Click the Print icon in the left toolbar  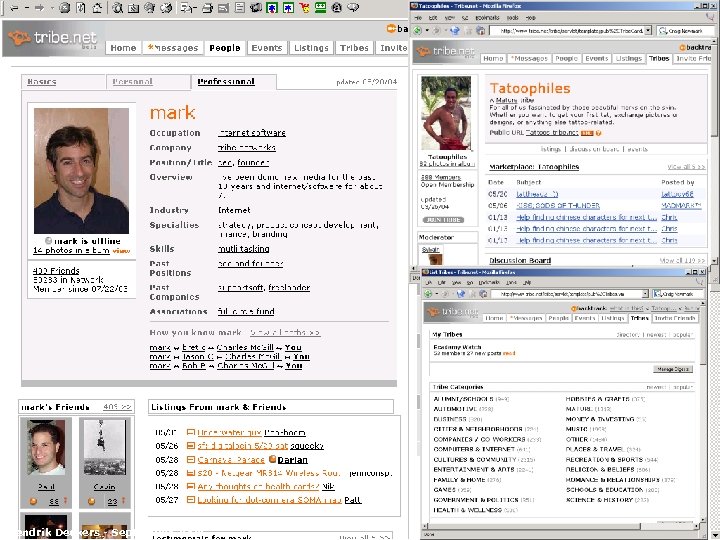[x=208, y=7]
